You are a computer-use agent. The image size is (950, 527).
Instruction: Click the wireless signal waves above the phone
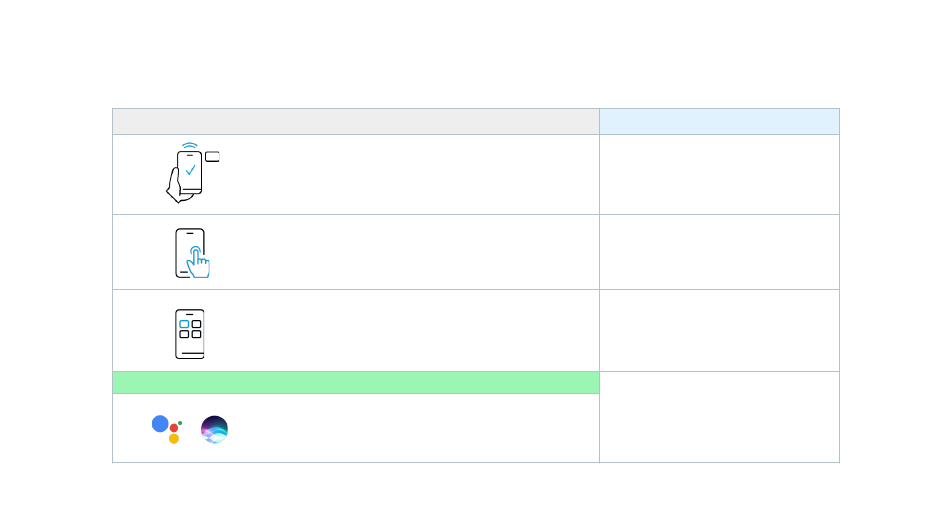[190, 145]
